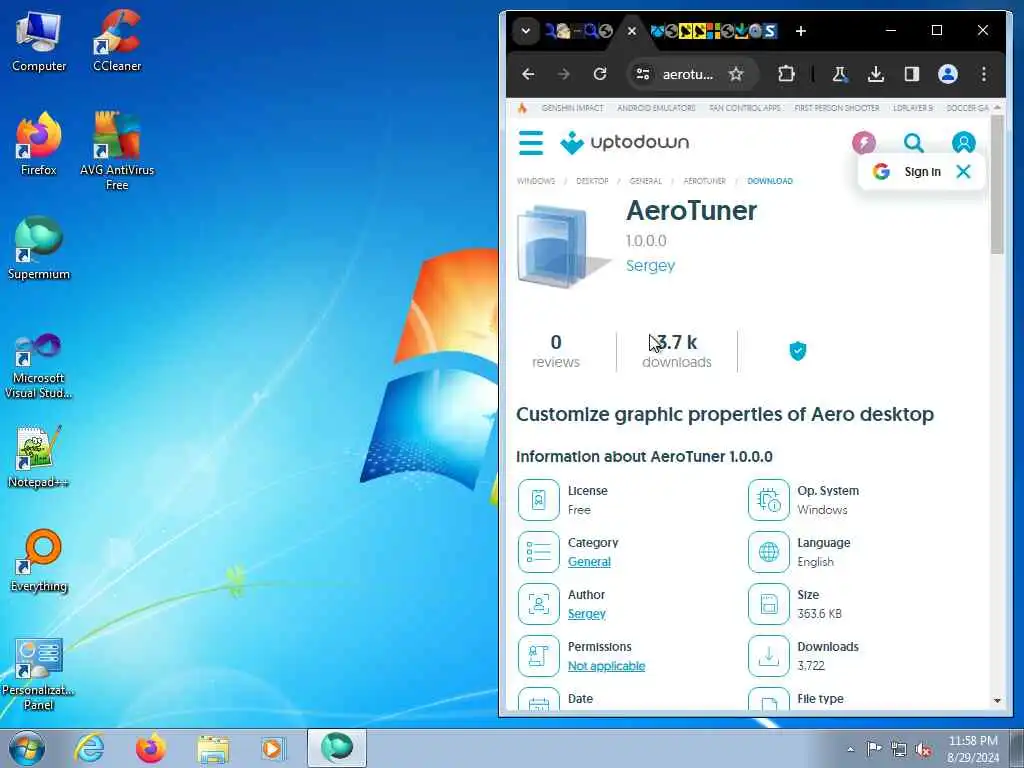Image resolution: width=1024 pixels, height=768 pixels.
Task: Go to DESKTOP breadcrumb
Action: 592,181
